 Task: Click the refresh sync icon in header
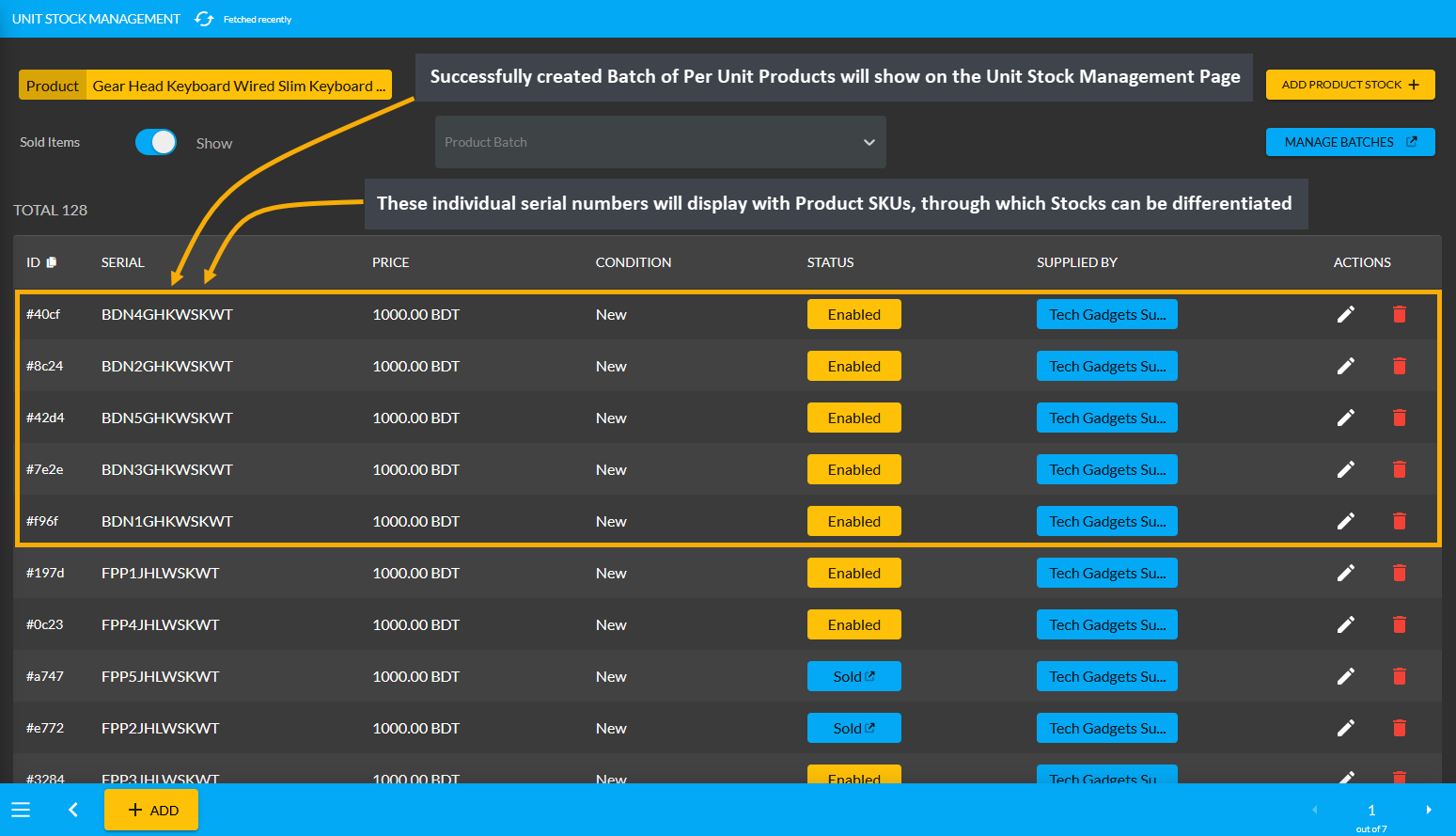(x=204, y=19)
